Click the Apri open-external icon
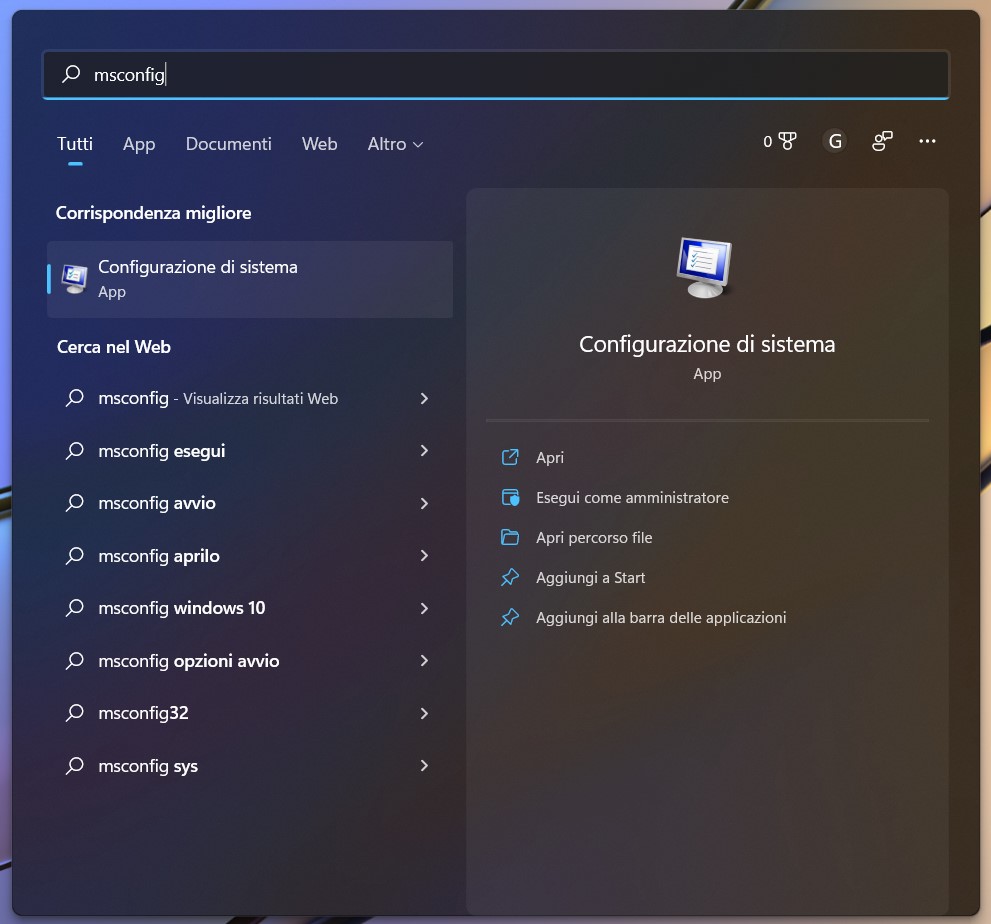The width and height of the screenshot is (991, 924). point(510,457)
